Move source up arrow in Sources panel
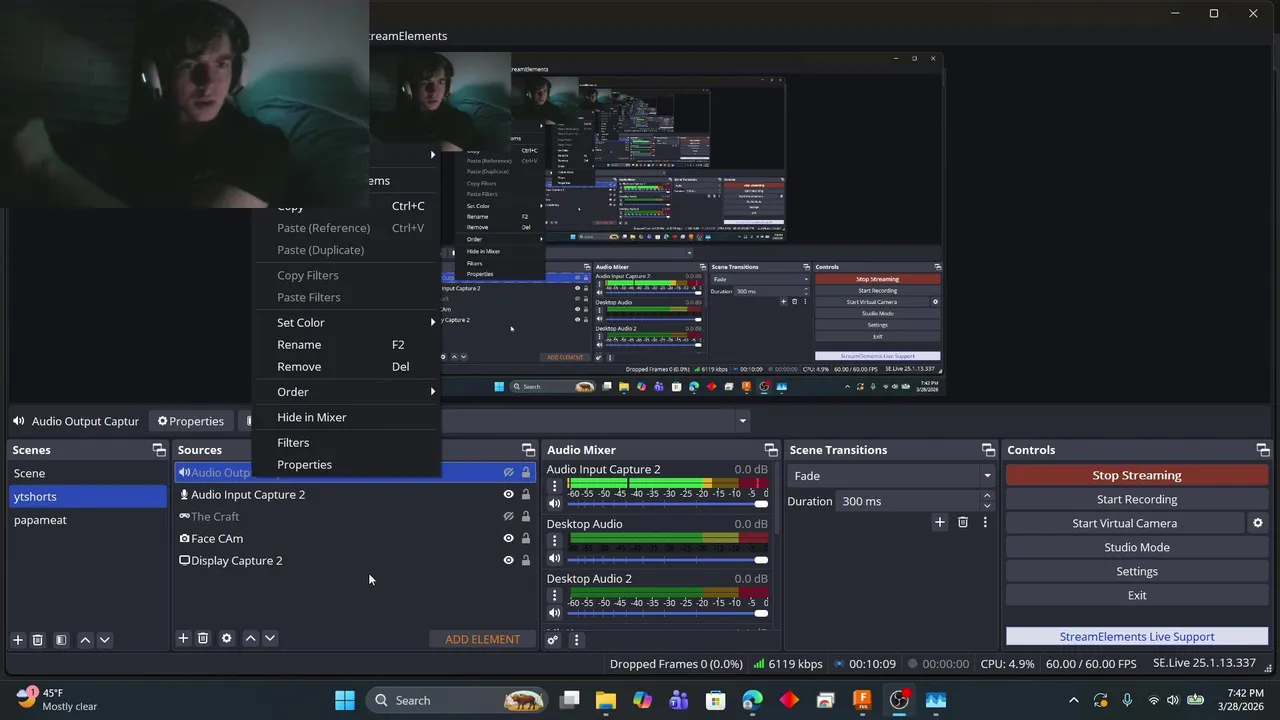The height and width of the screenshot is (720, 1280). coord(251,638)
